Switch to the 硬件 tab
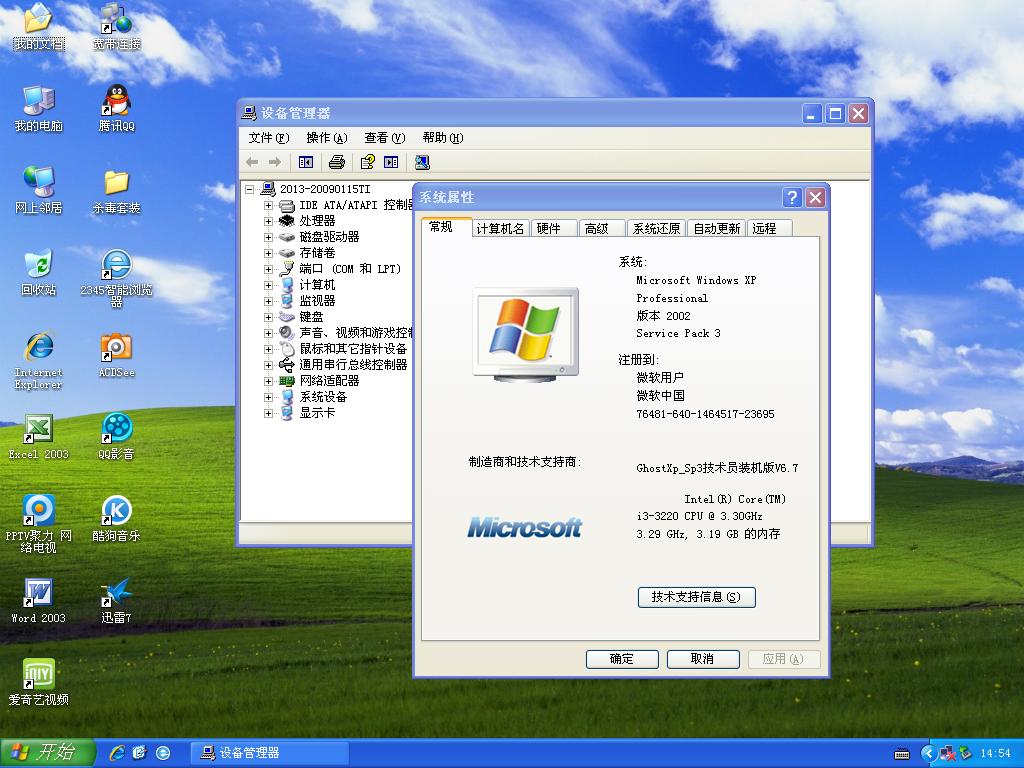 click(554, 229)
